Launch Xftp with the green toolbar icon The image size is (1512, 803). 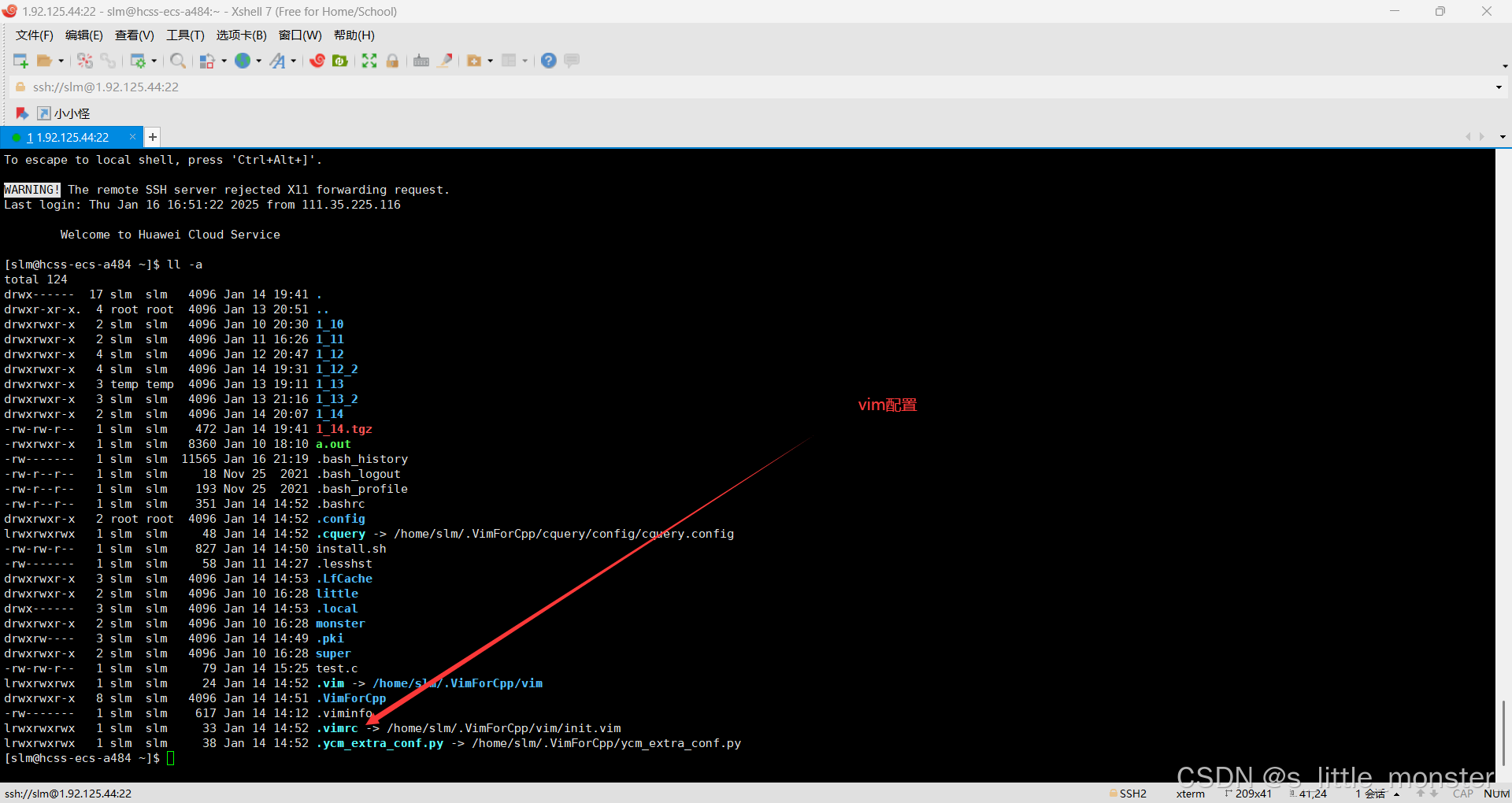point(340,61)
